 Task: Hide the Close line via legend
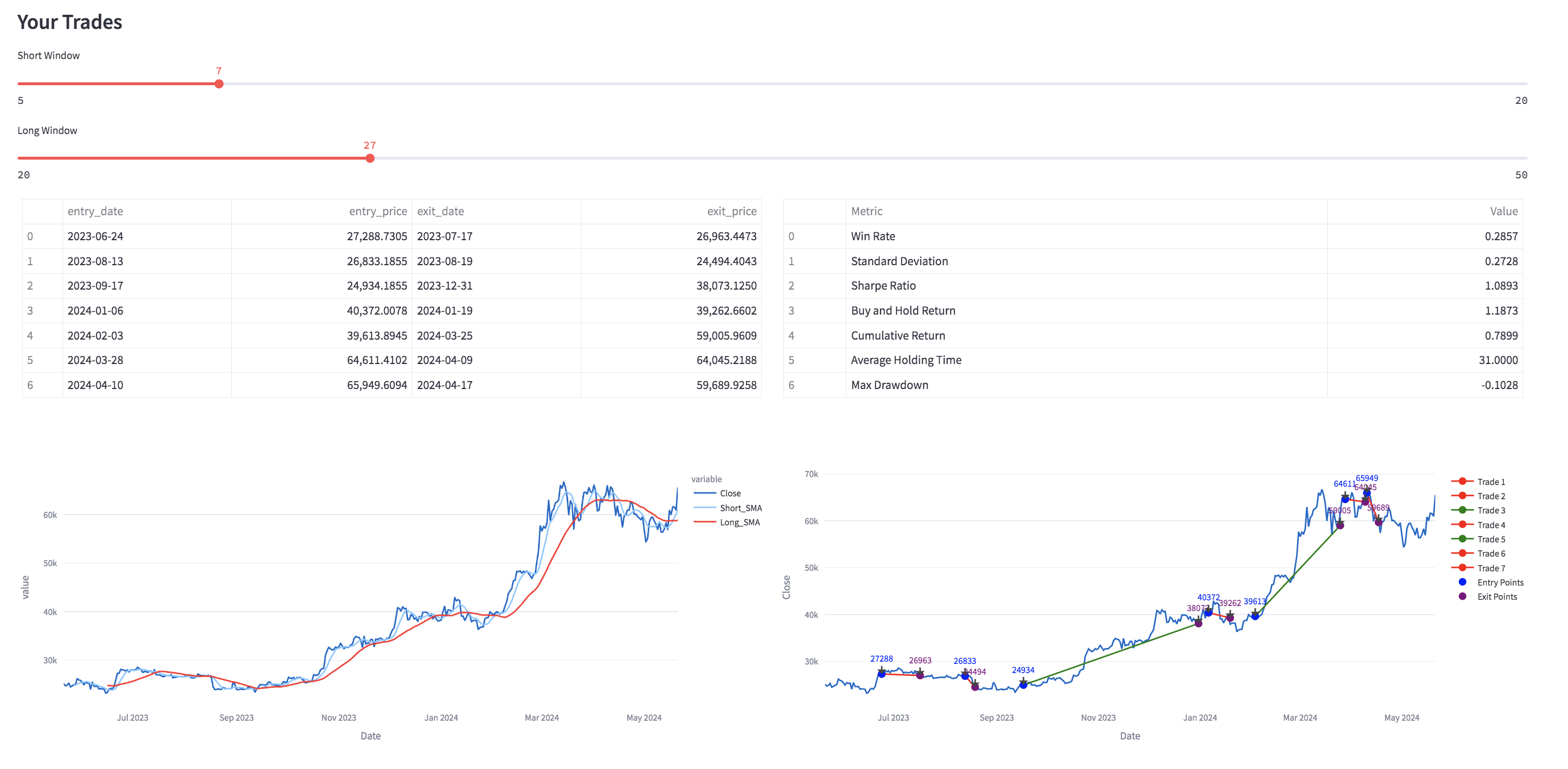717,494
